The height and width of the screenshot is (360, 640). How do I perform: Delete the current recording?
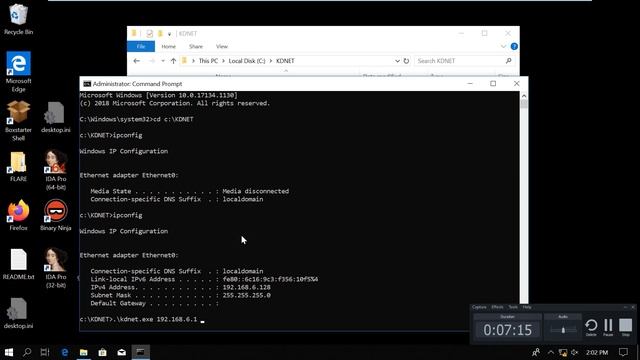click(x=591, y=327)
